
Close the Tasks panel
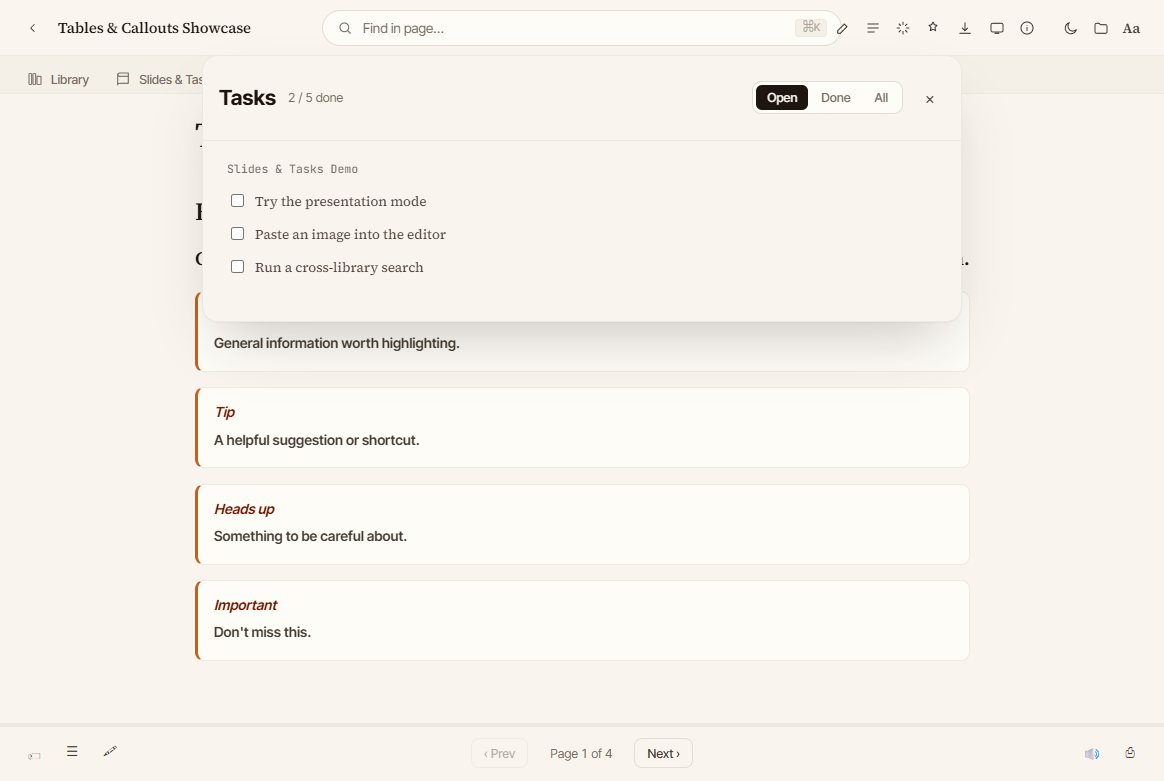(x=929, y=99)
